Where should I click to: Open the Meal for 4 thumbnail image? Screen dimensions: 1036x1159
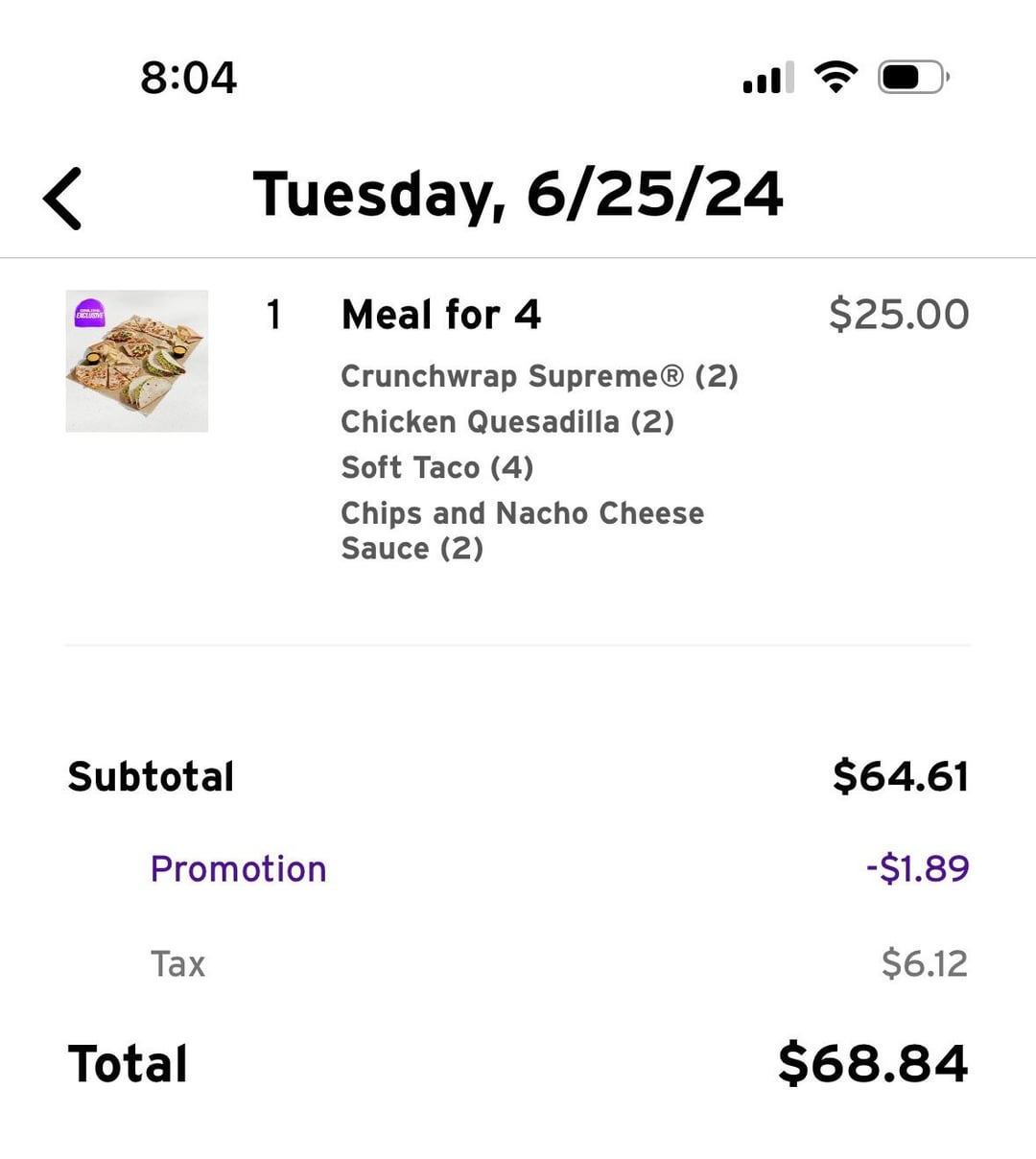(x=137, y=362)
